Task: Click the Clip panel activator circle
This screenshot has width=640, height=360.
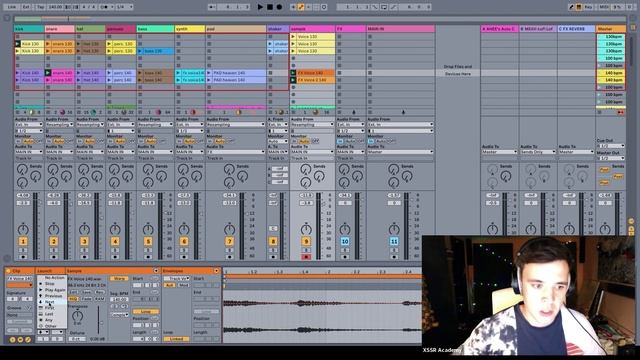Action: 8,271
